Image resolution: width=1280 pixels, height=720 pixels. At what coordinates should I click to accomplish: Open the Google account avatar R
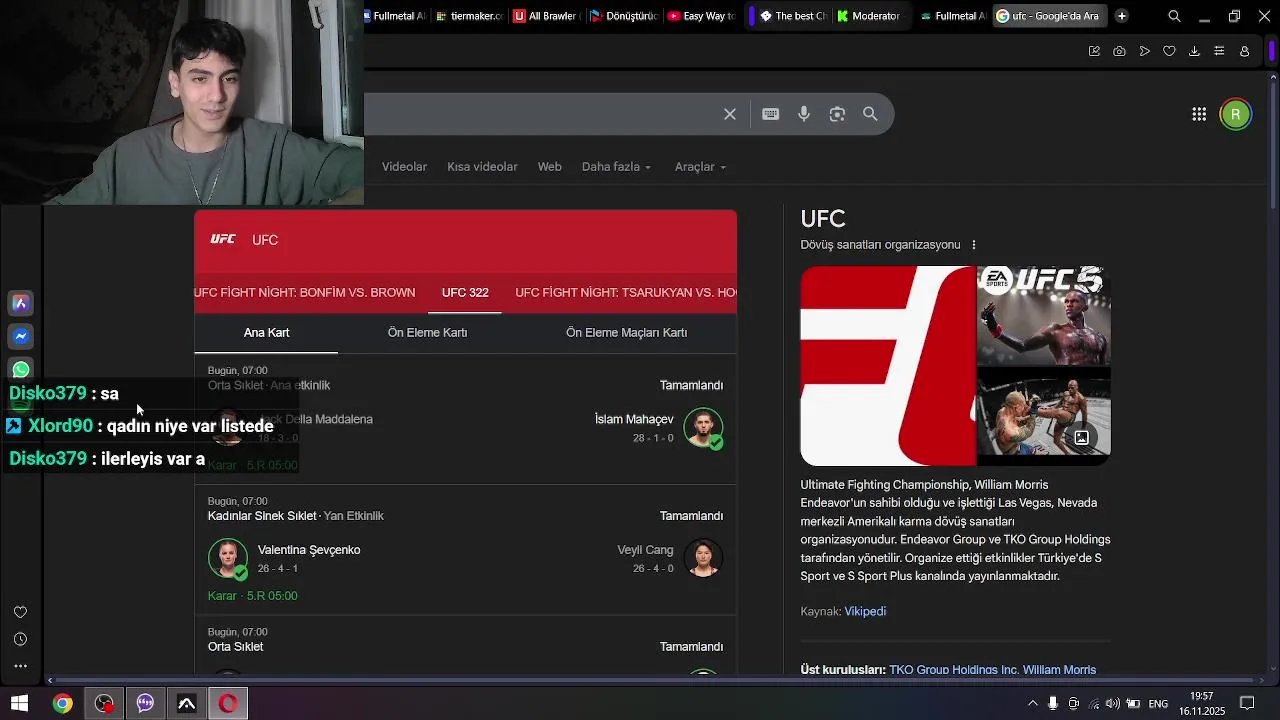click(1235, 114)
